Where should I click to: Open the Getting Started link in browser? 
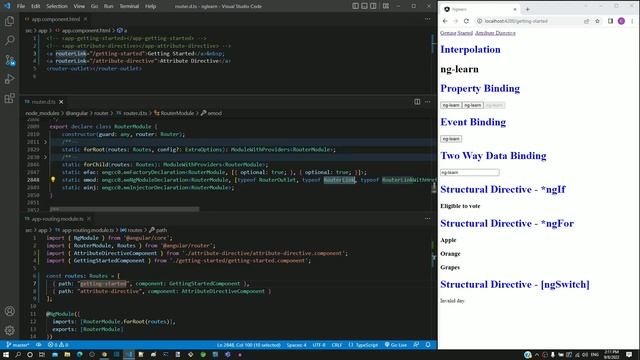point(456,33)
